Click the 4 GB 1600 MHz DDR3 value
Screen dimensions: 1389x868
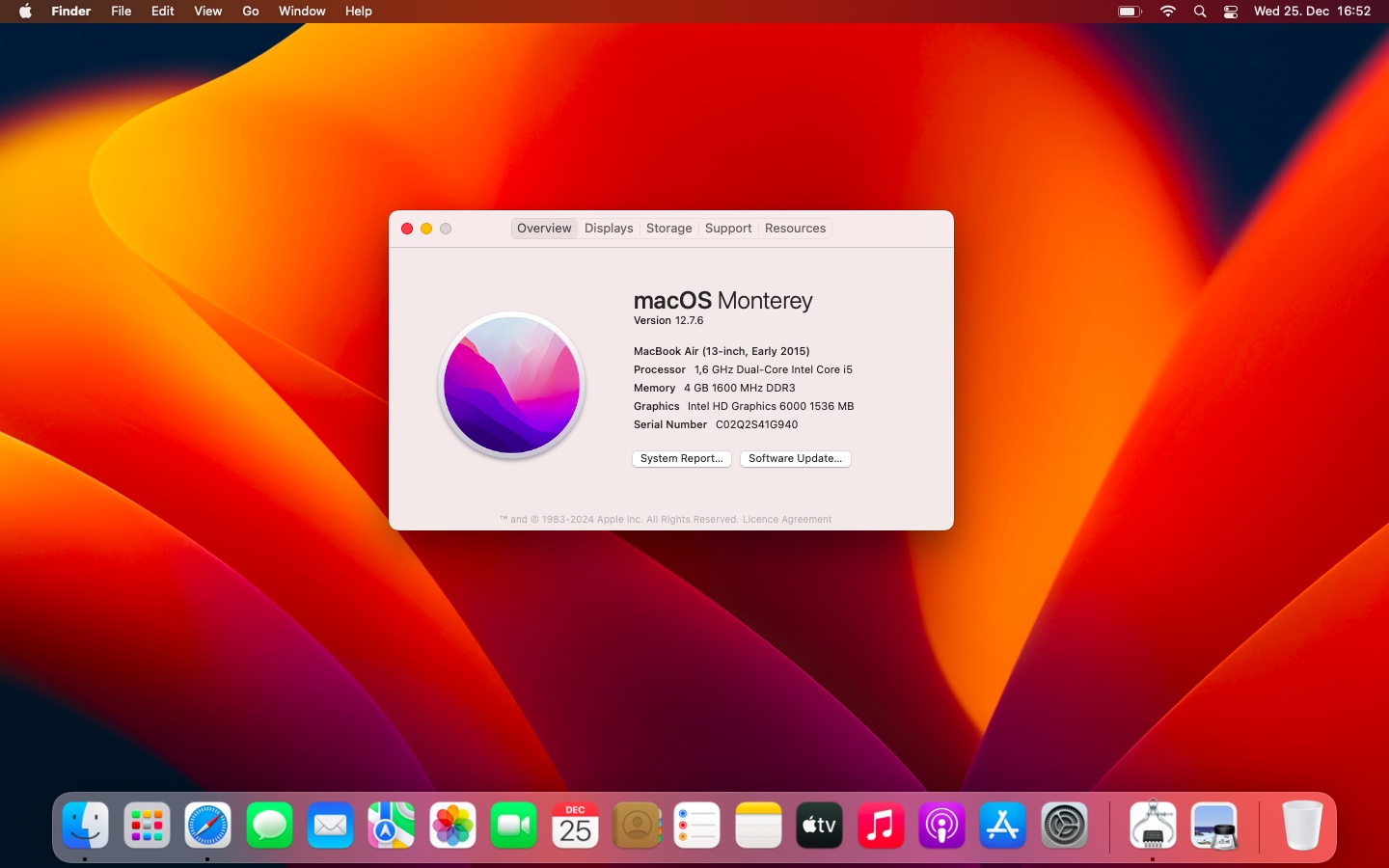[740, 389]
